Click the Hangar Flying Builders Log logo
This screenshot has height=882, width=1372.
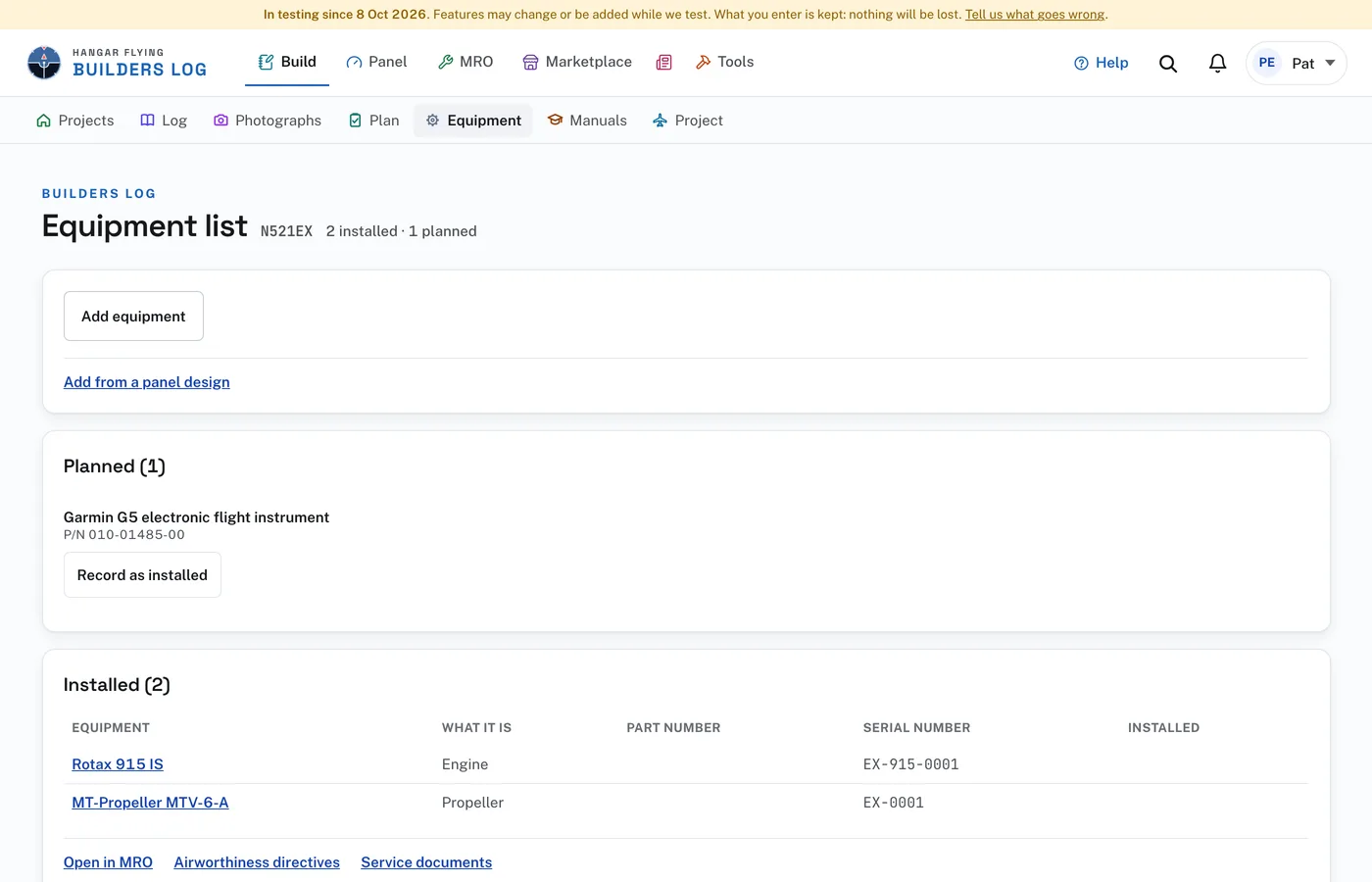pos(117,63)
